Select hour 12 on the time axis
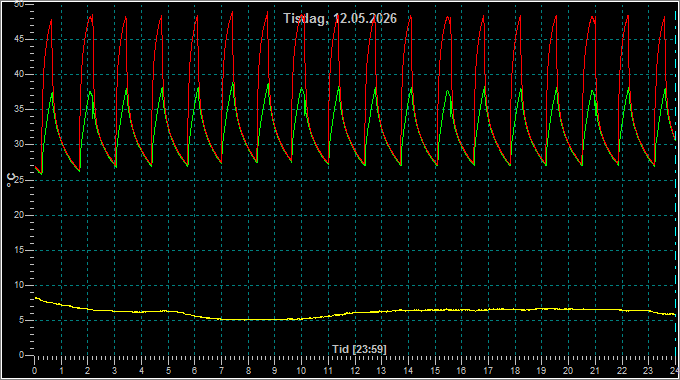 [355, 371]
